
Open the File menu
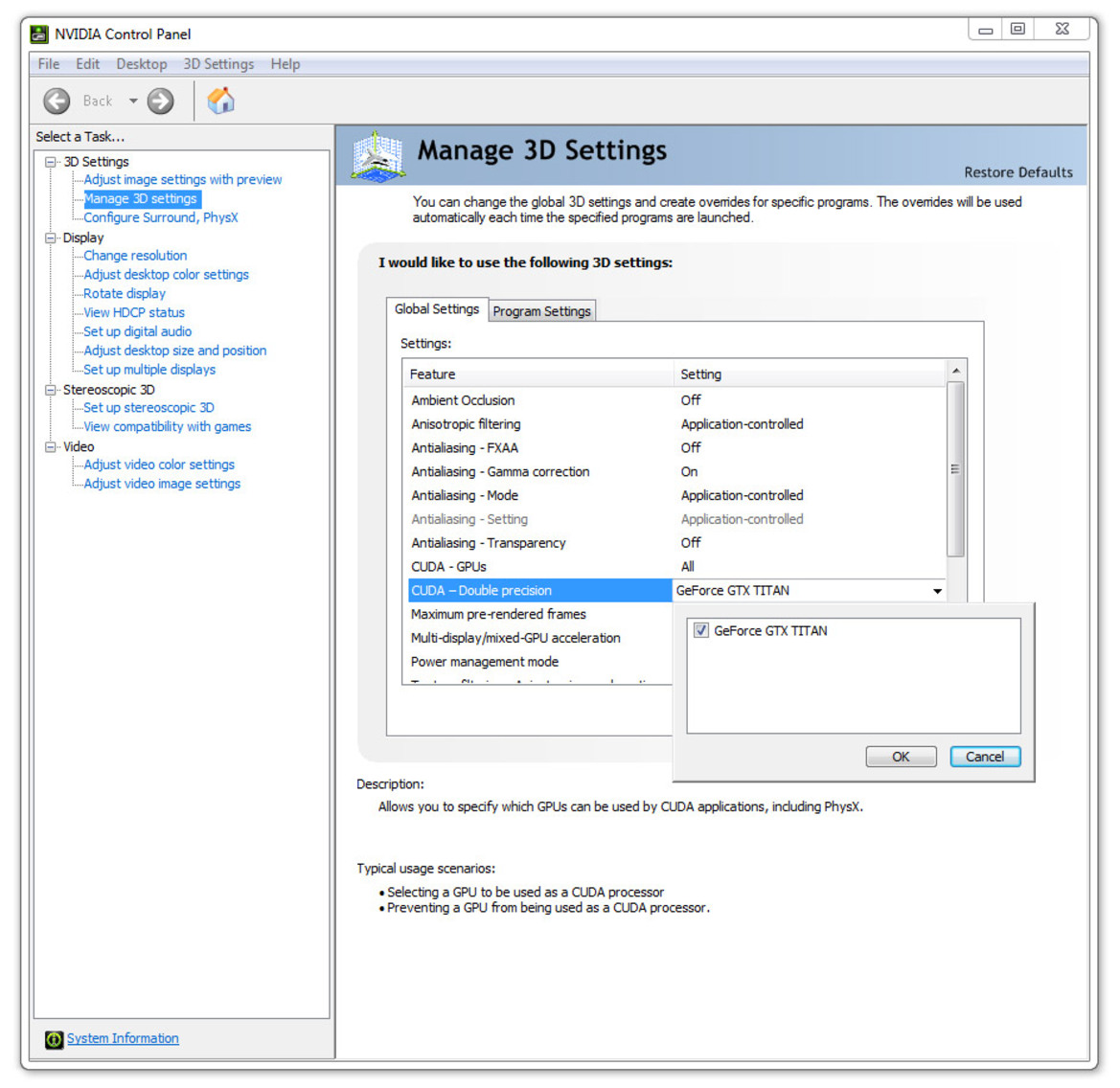coord(49,64)
